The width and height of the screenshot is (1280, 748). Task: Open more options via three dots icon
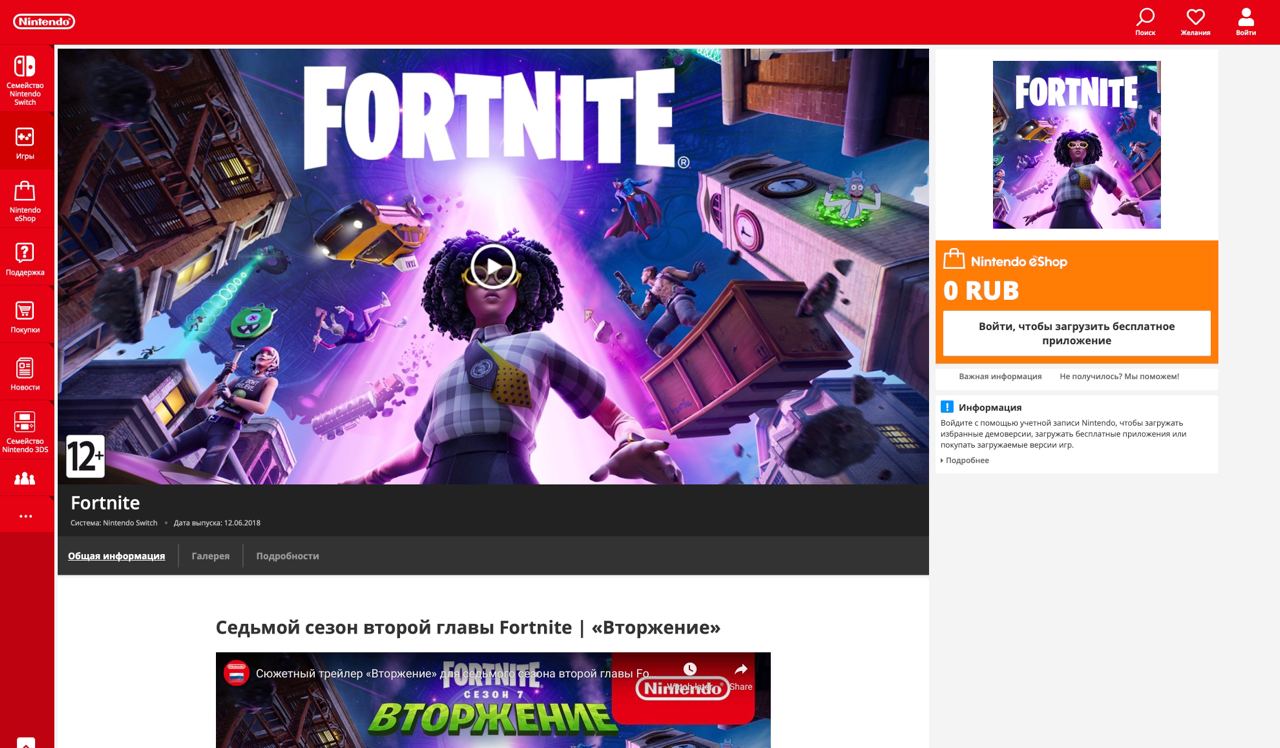point(25,516)
